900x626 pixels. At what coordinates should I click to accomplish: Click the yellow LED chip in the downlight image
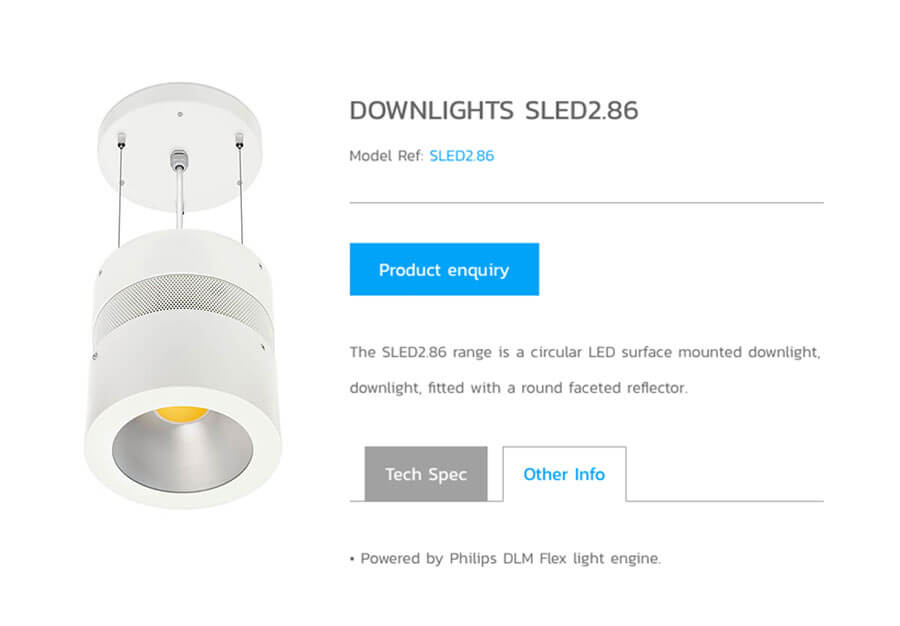coord(181,413)
